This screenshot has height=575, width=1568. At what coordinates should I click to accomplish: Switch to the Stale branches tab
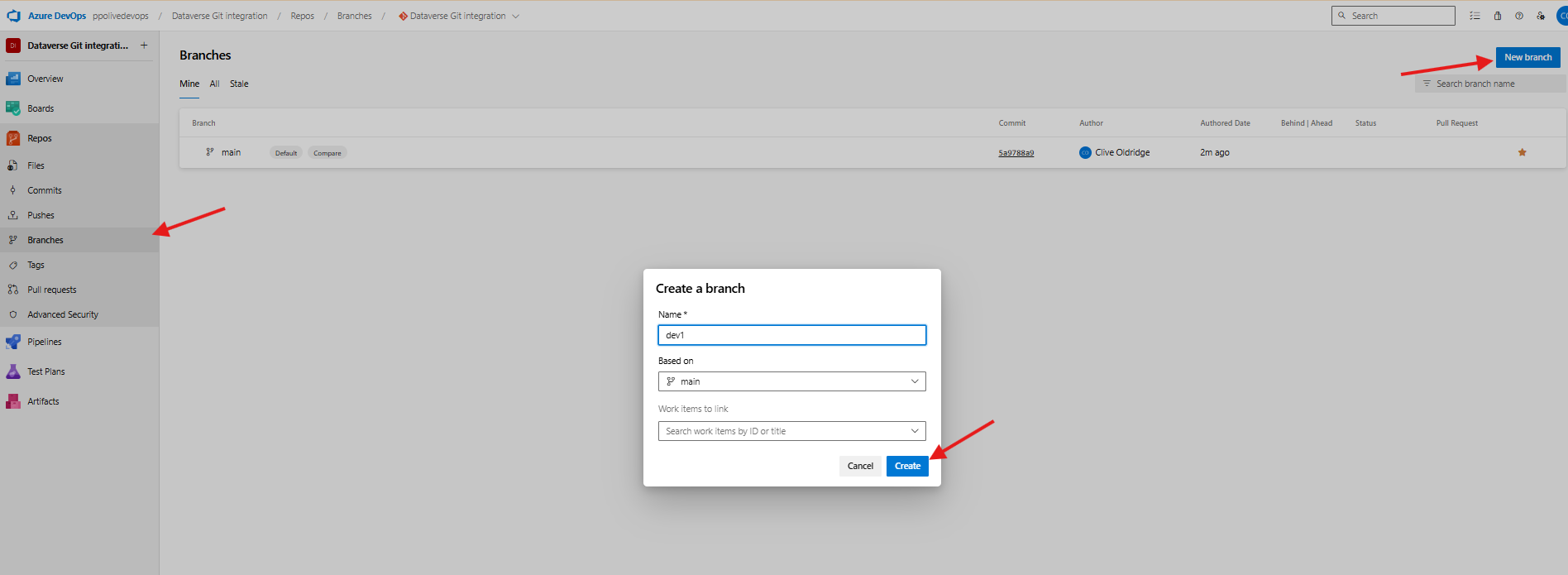coord(239,84)
